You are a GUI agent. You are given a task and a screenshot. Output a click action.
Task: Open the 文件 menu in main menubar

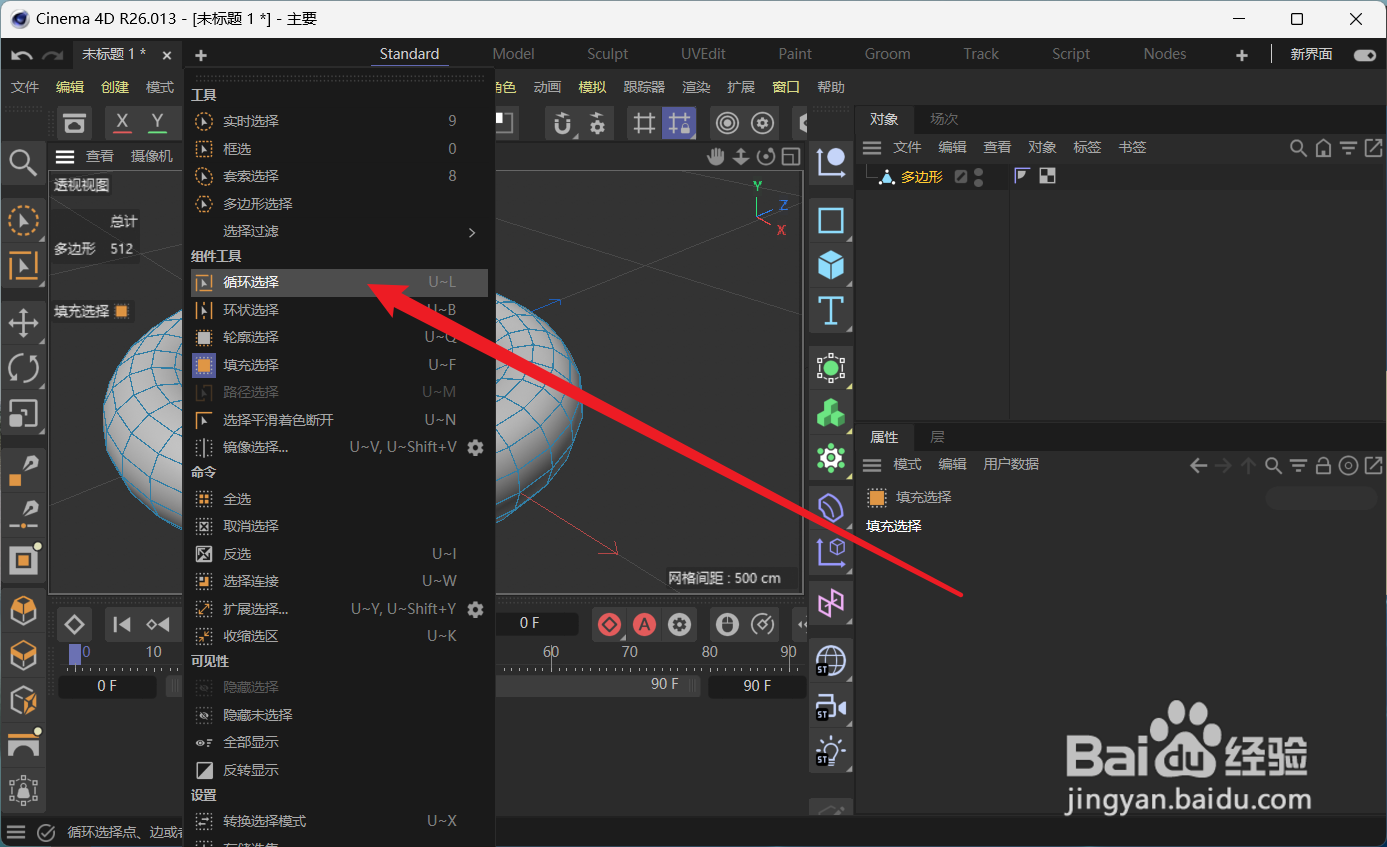click(x=25, y=88)
